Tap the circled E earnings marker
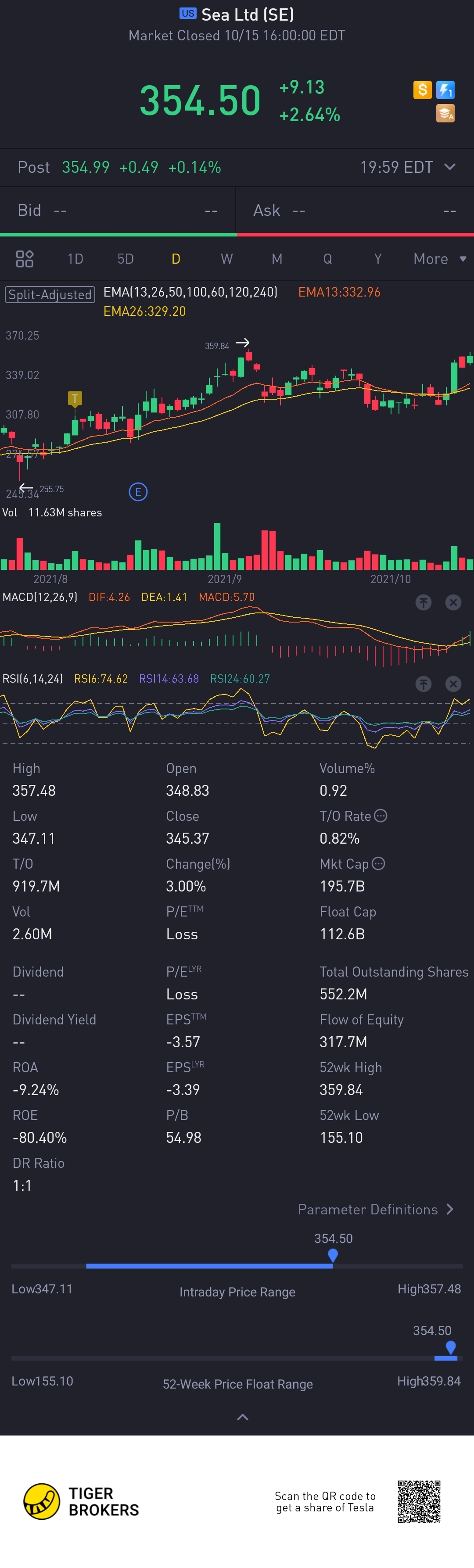Image resolution: width=474 pixels, height=1568 pixels. [x=138, y=492]
